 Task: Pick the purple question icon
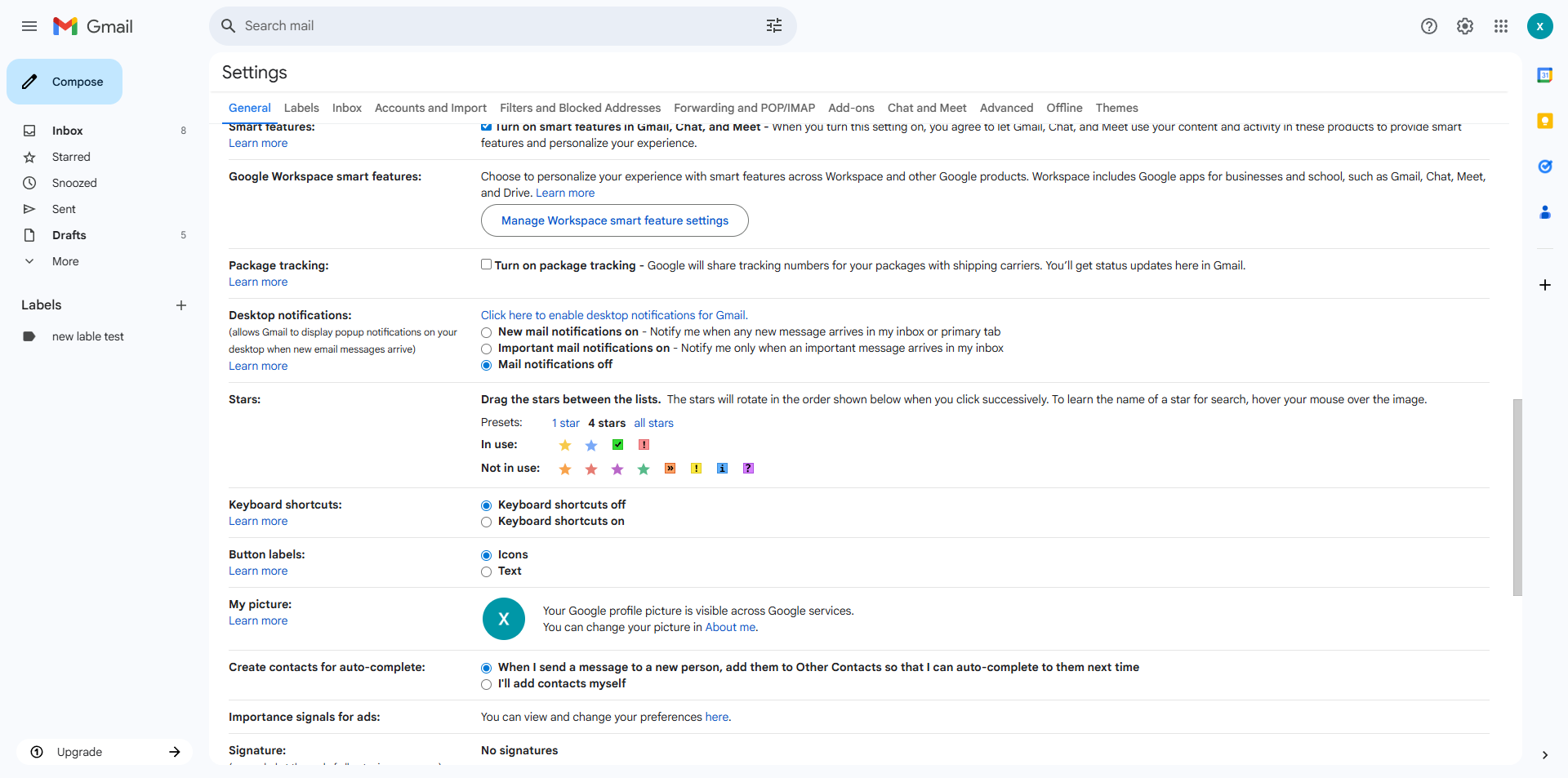point(748,469)
